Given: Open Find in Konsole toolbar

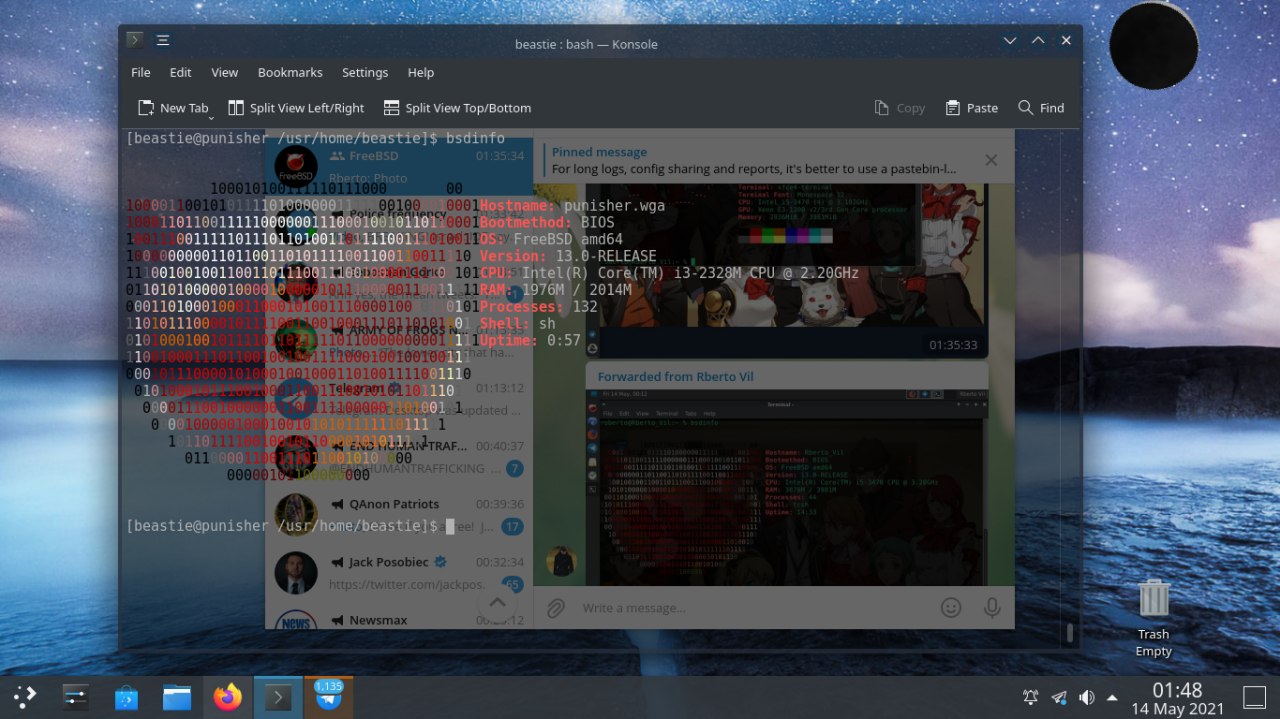Looking at the screenshot, I should click(x=1041, y=108).
